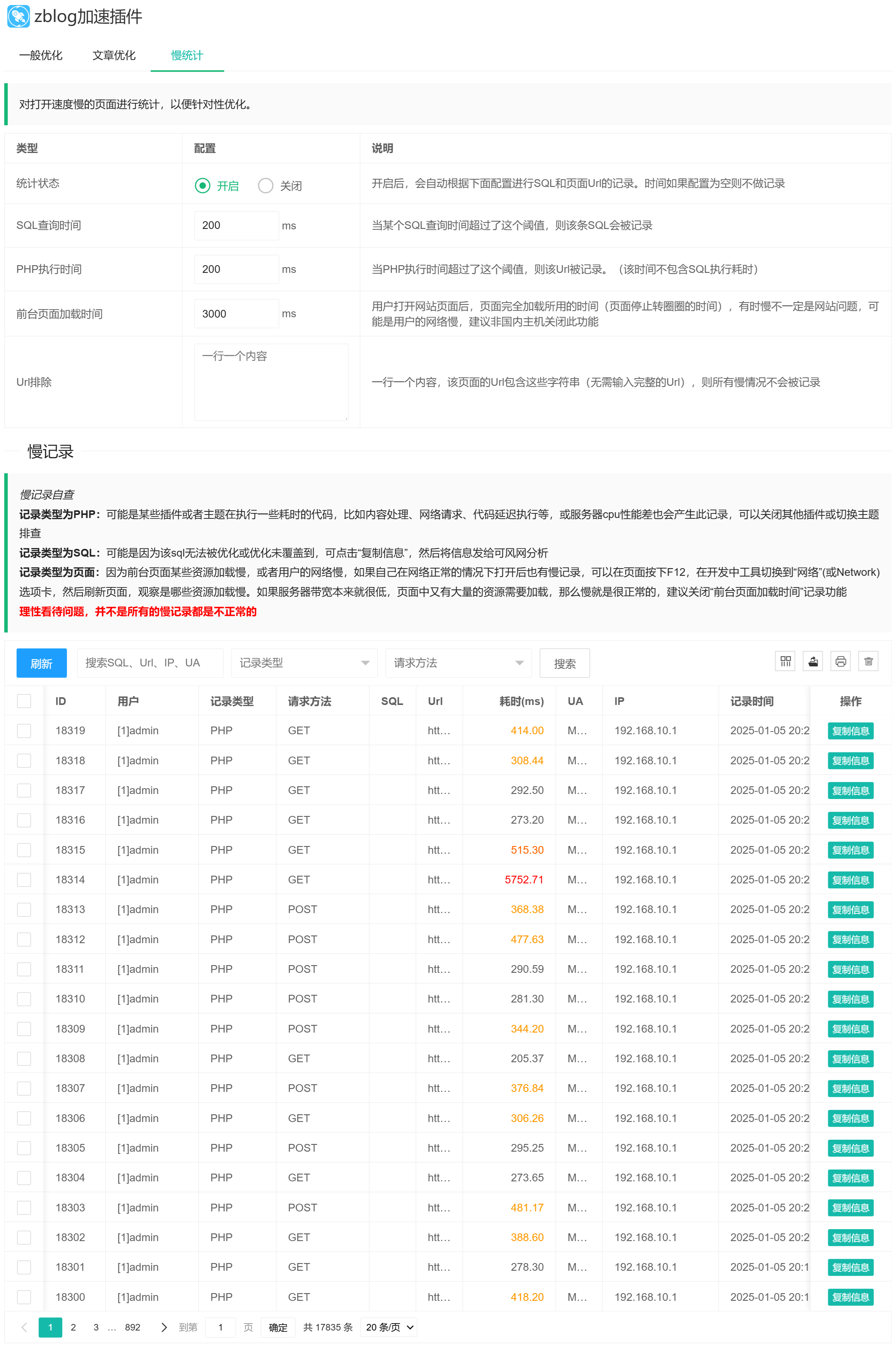This screenshot has height=1349, width=896.
Task: Check the row 18318 checkbox
Action: pyautogui.click(x=24, y=760)
